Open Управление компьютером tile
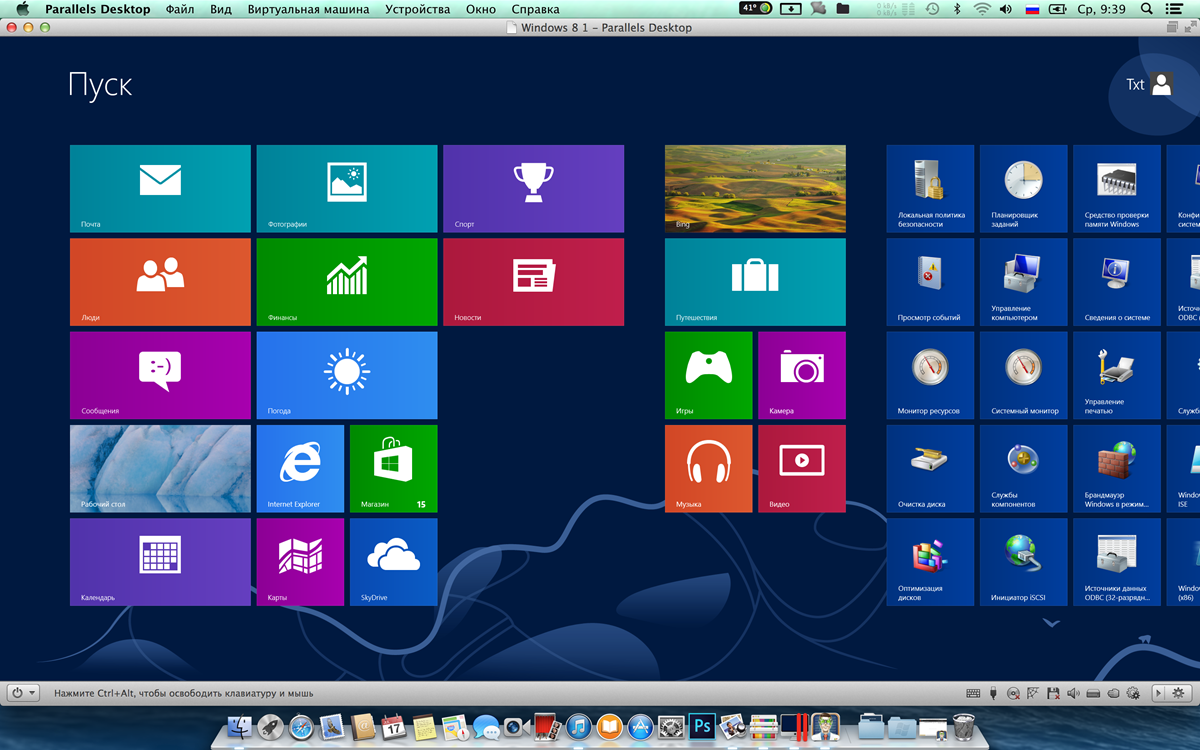This screenshot has width=1200, height=750. pos(1024,282)
